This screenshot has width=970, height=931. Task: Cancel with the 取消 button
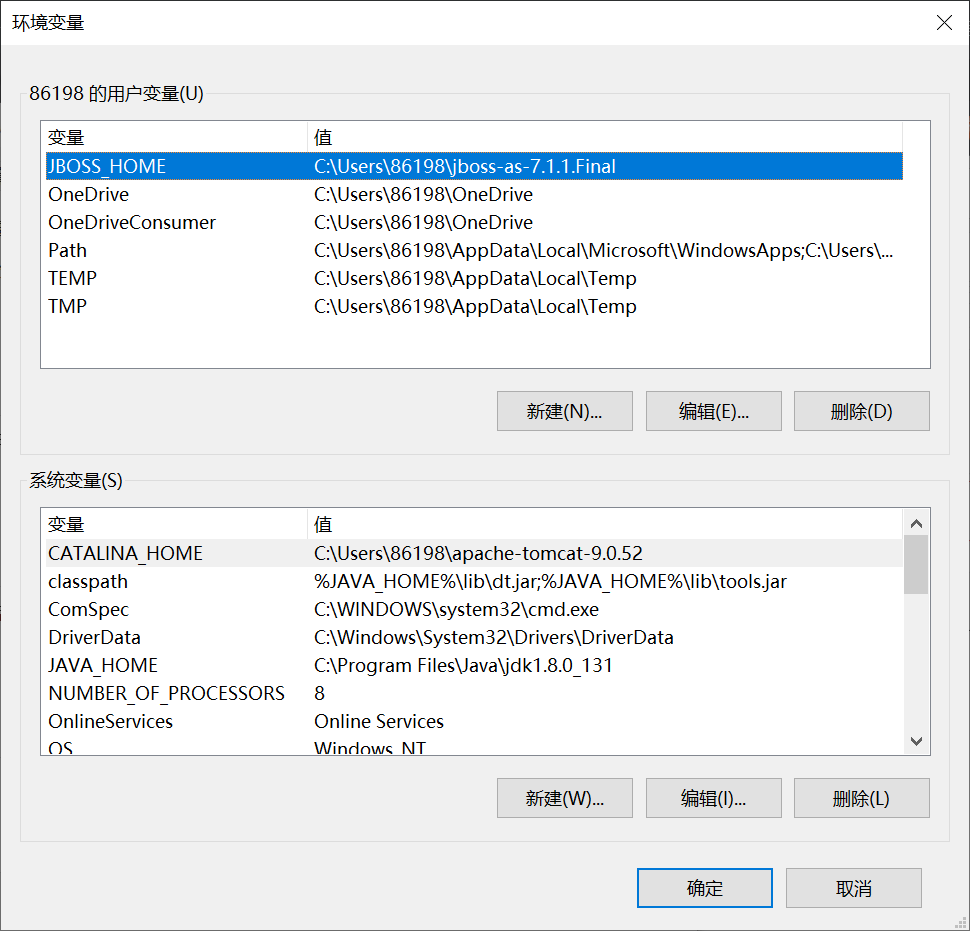[x=854, y=888]
